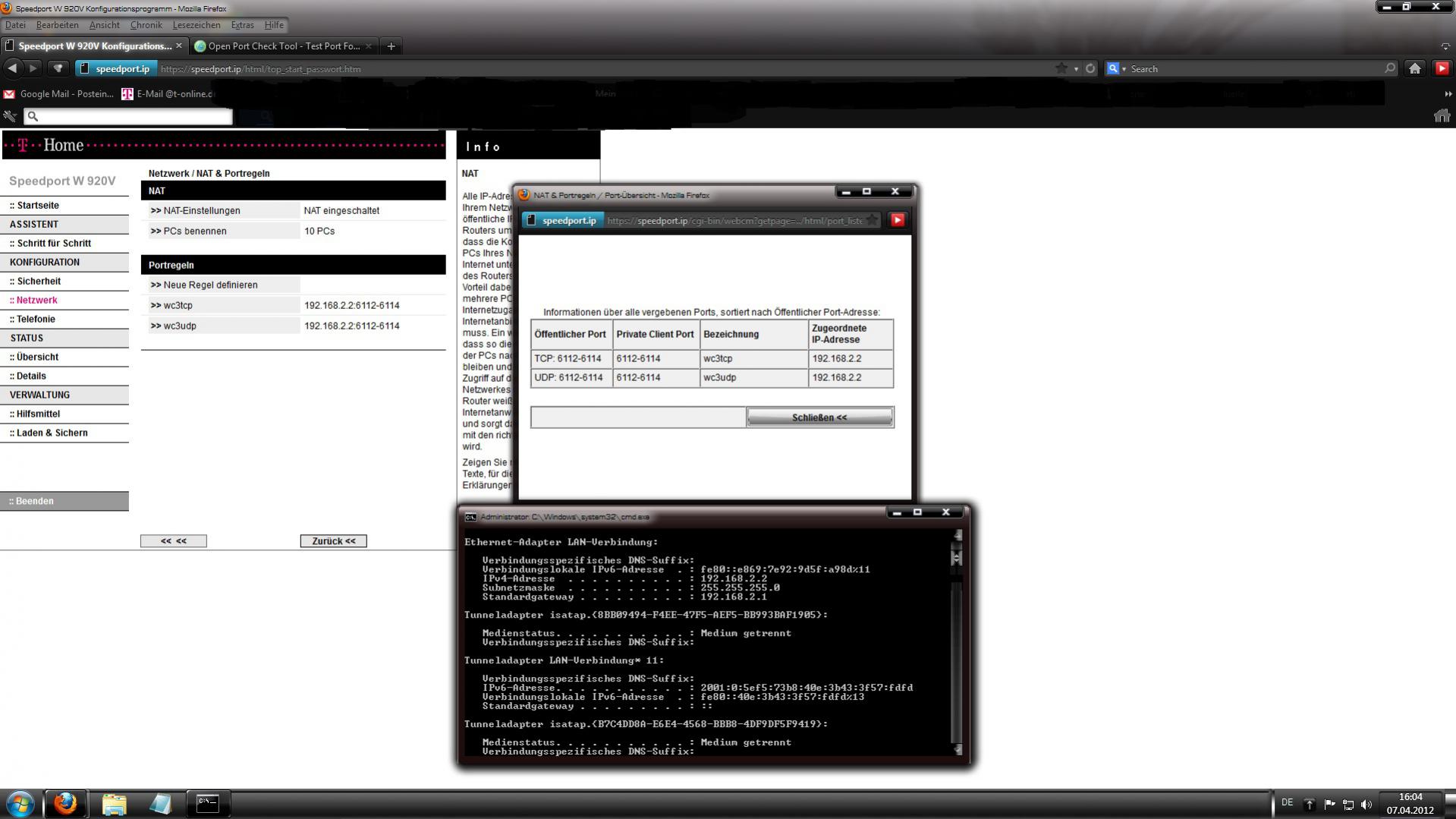Click the red YouTube play toolbar button

tap(1442, 68)
